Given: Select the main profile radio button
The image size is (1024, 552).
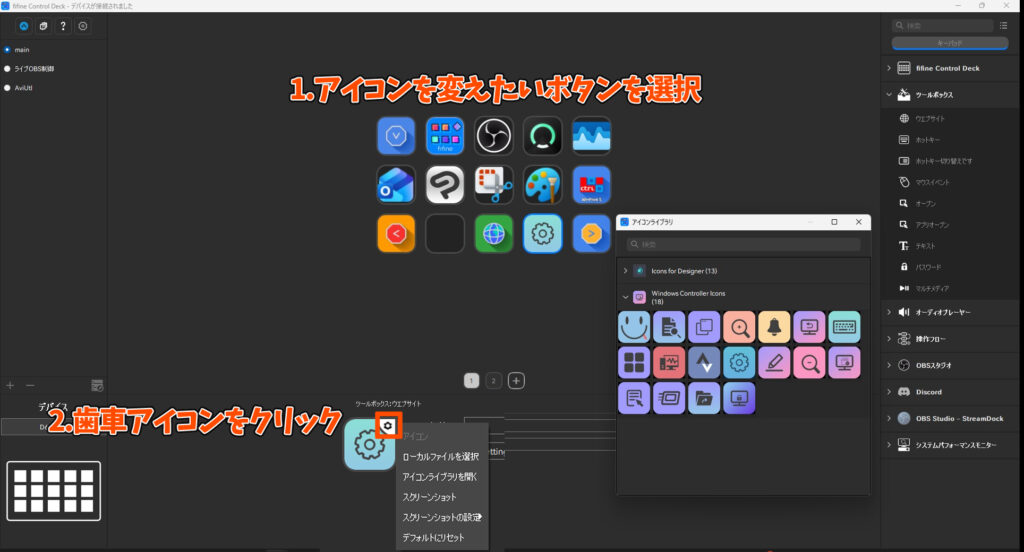Looking at the screenshot, I should [x=8, y=49].
